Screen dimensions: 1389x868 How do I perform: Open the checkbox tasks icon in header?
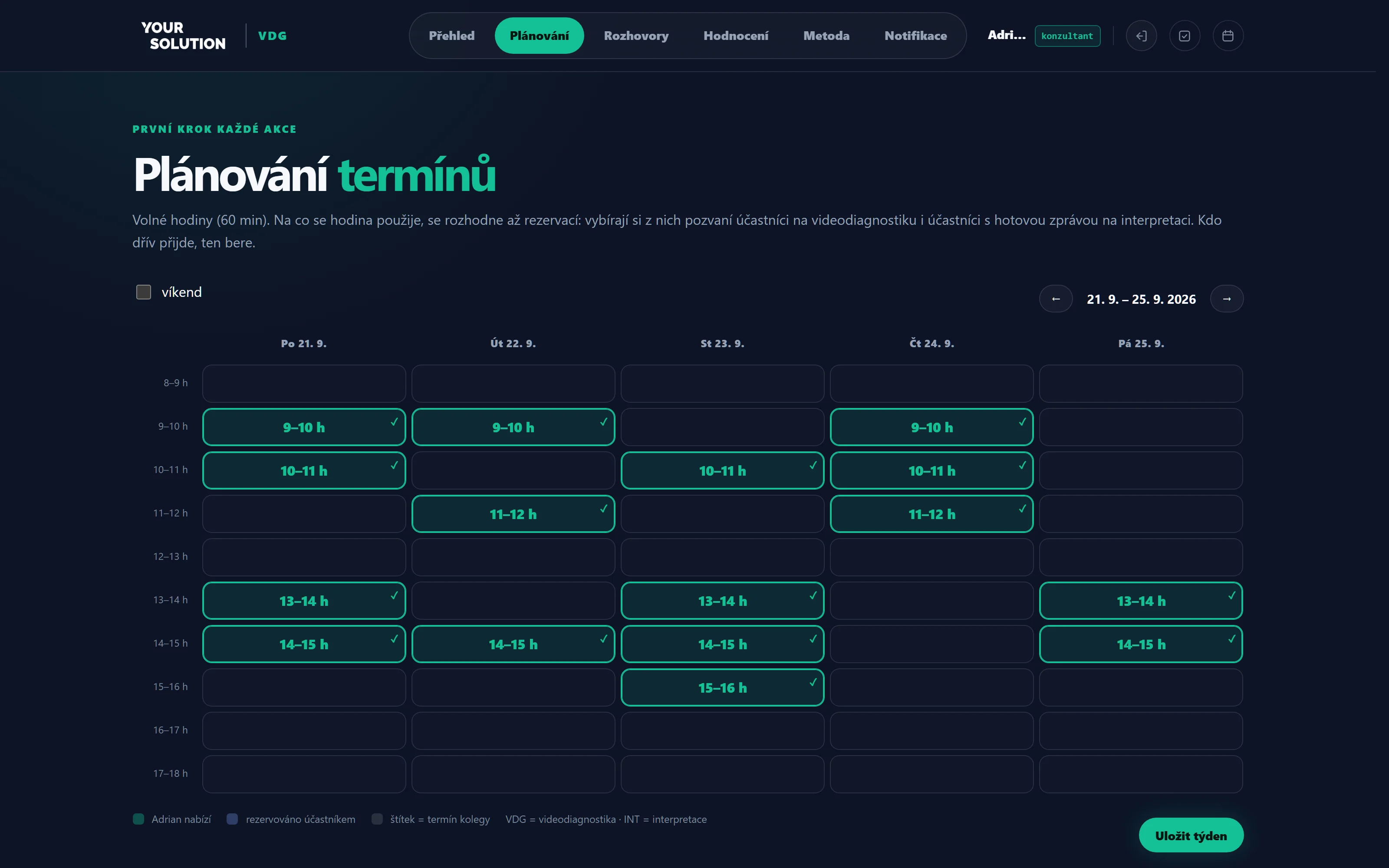[x=1185, y=36]
